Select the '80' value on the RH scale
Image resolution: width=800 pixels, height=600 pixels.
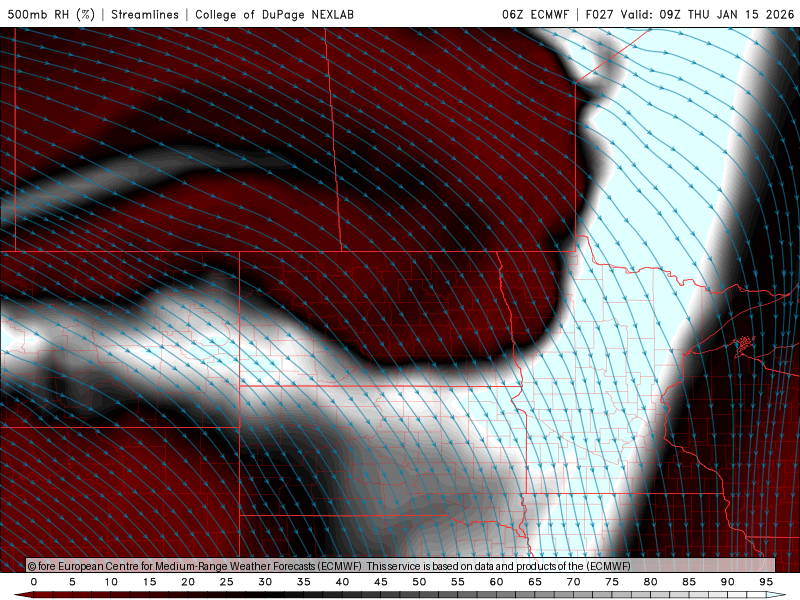(x=650, y=582)
